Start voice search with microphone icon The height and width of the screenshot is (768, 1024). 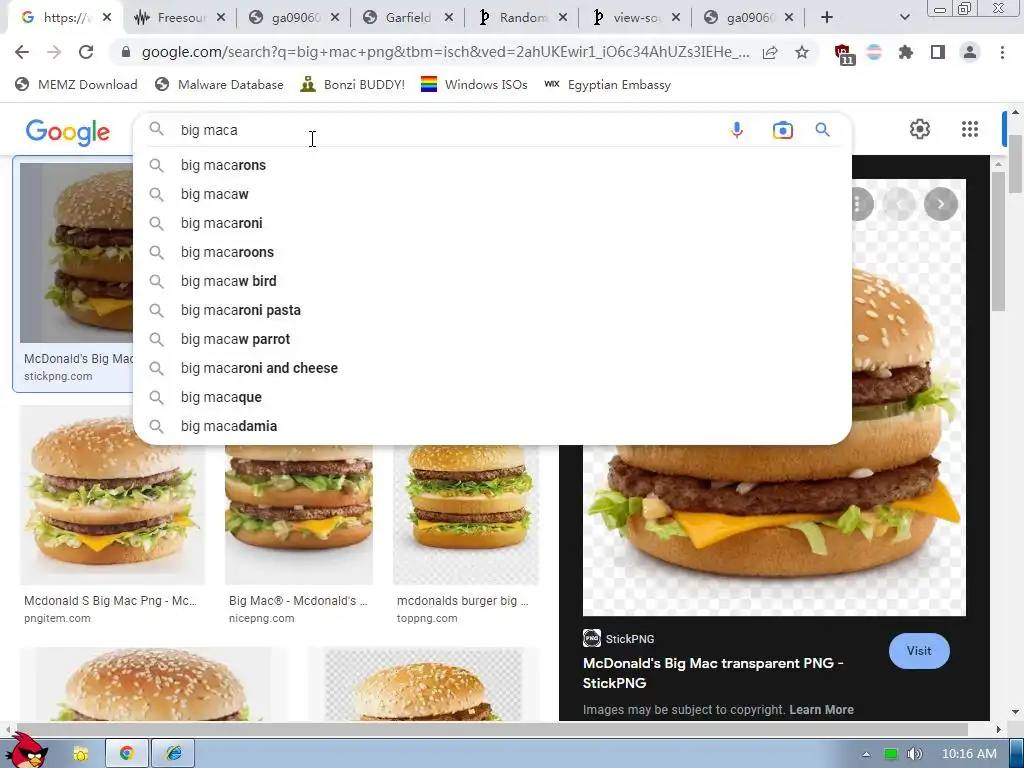click(x=737, y=130)
